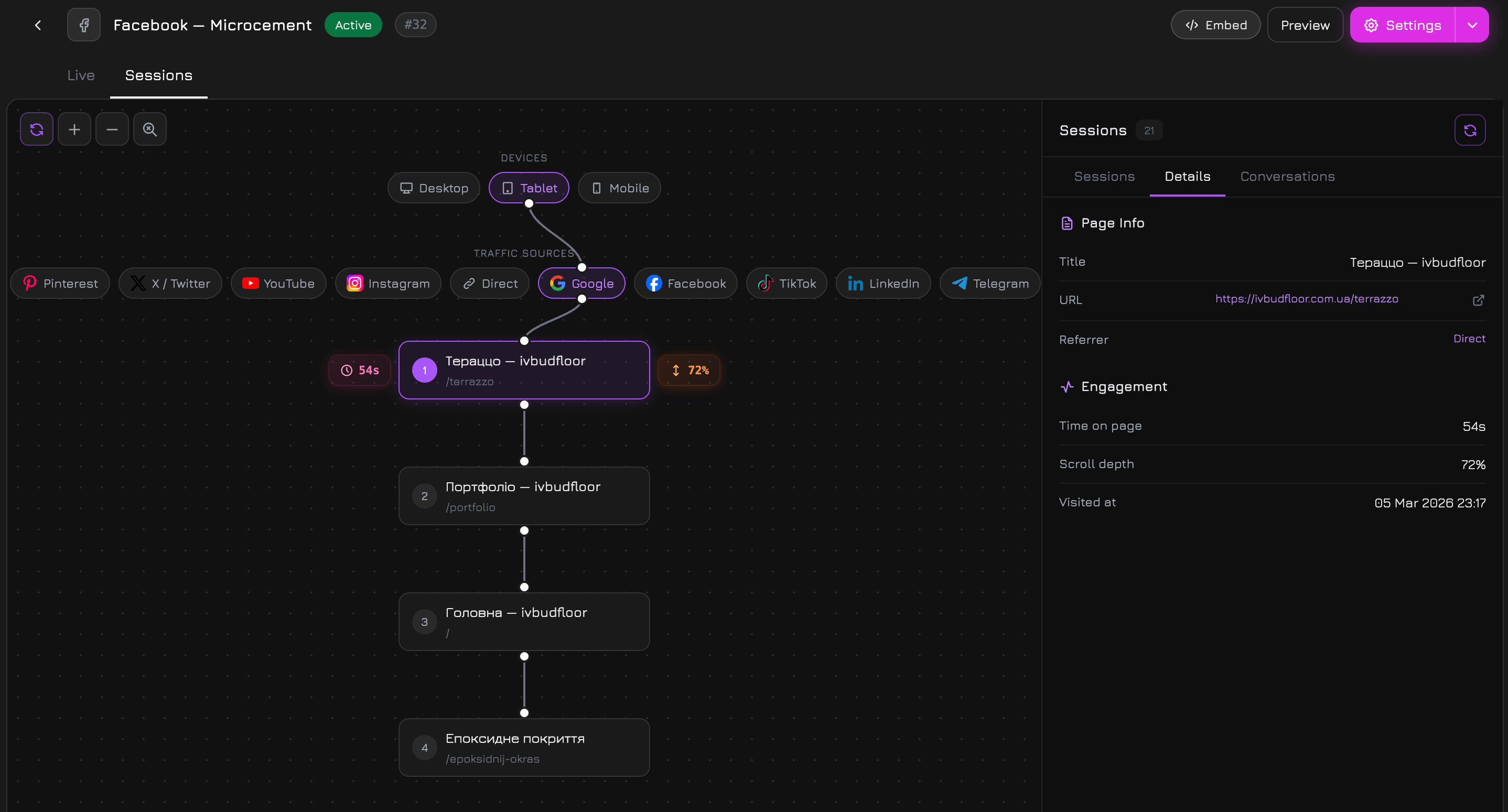This screenshot has height=812, width=1508.
Task: Select the Епоксидне покриття step 4 node
Action: (524, 748)
